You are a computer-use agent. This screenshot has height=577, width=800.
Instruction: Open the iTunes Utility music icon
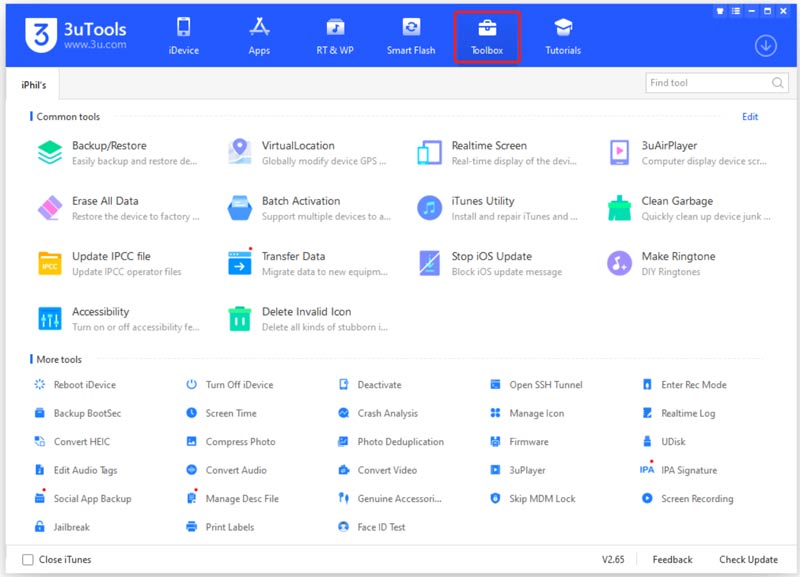click(429, 208)
